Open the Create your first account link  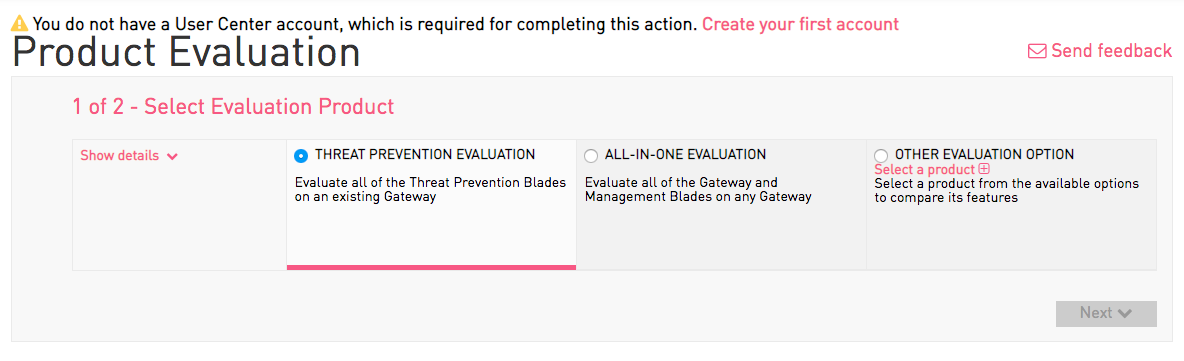[x=800, y=24]
